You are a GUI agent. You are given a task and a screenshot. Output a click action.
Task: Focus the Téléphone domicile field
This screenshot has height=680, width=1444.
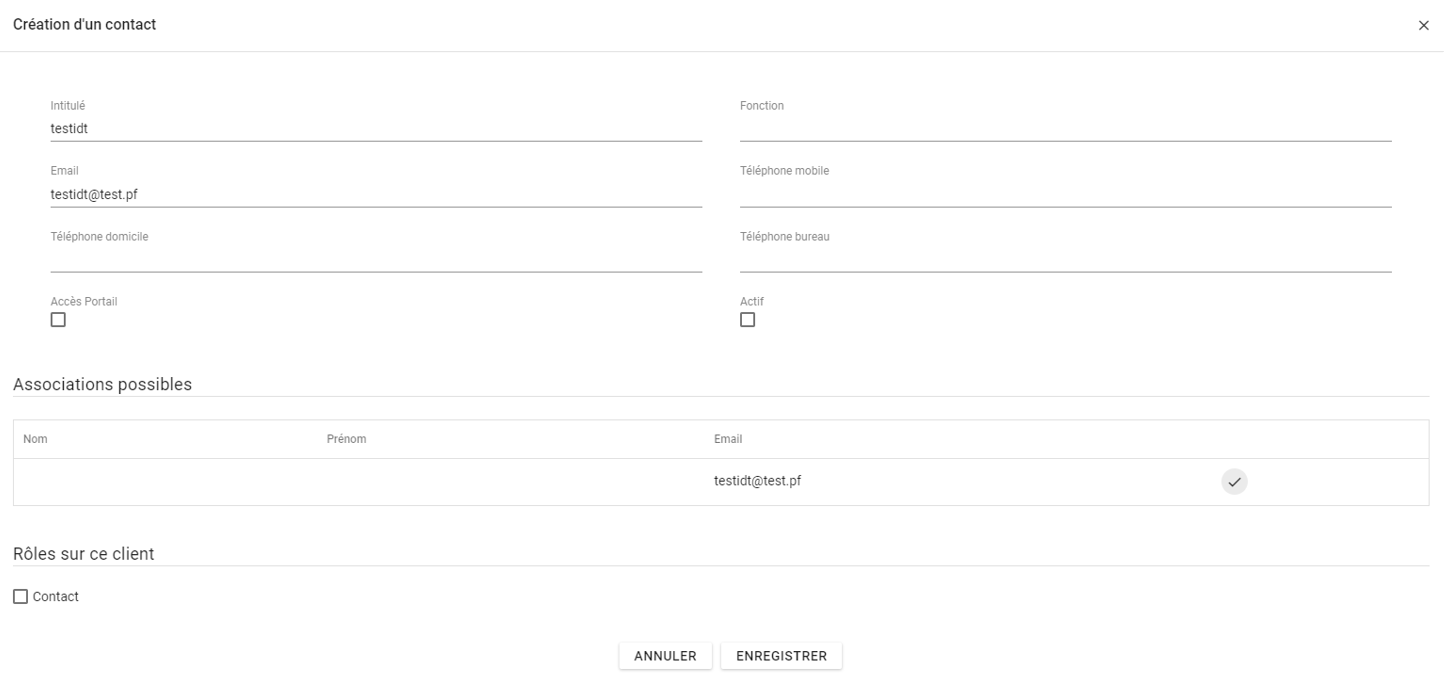point(375,259)
